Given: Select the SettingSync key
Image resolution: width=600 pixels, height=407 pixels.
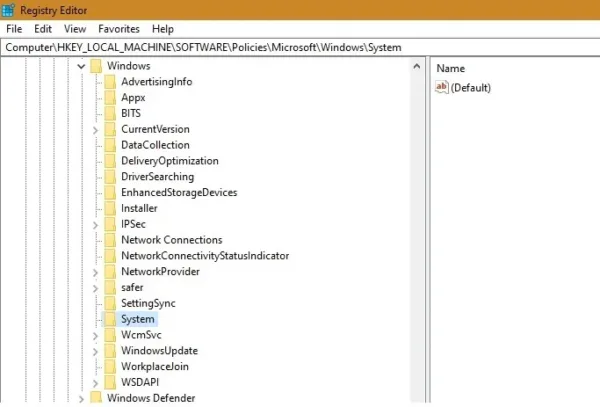Looking at the screenshot, I should point(148,303).
